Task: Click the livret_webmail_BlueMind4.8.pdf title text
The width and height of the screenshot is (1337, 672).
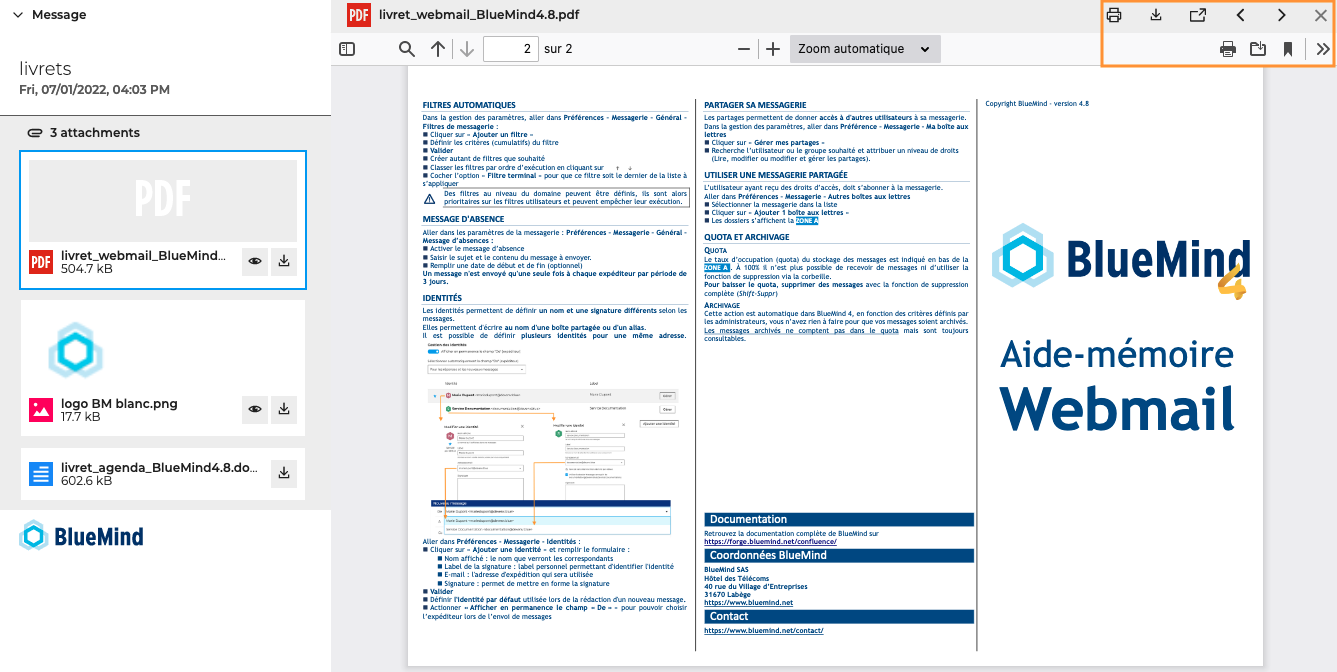Action: (479, 15)
